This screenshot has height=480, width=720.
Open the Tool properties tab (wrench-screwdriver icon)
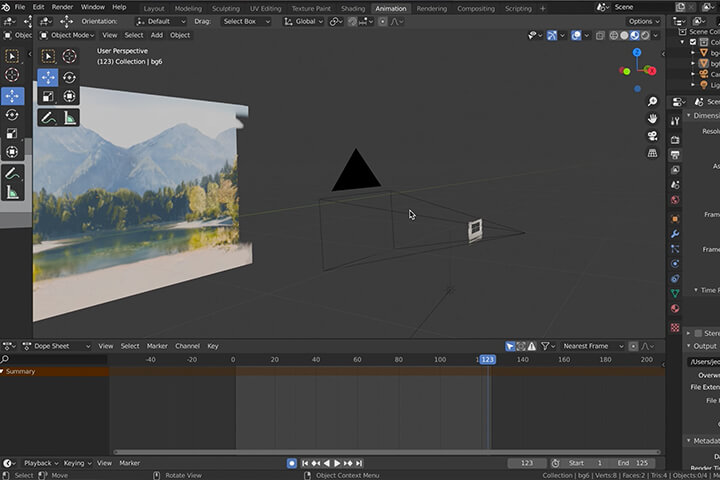pos(675,121)
